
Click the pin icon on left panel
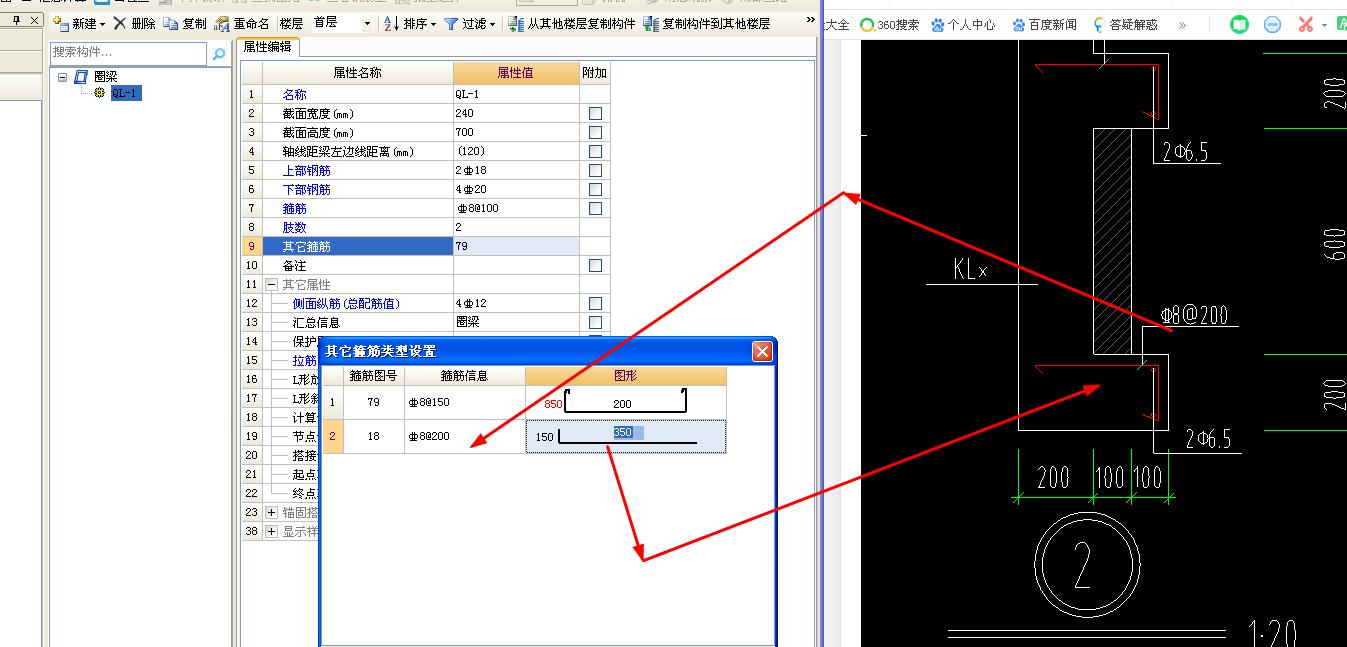coord(17,20)
